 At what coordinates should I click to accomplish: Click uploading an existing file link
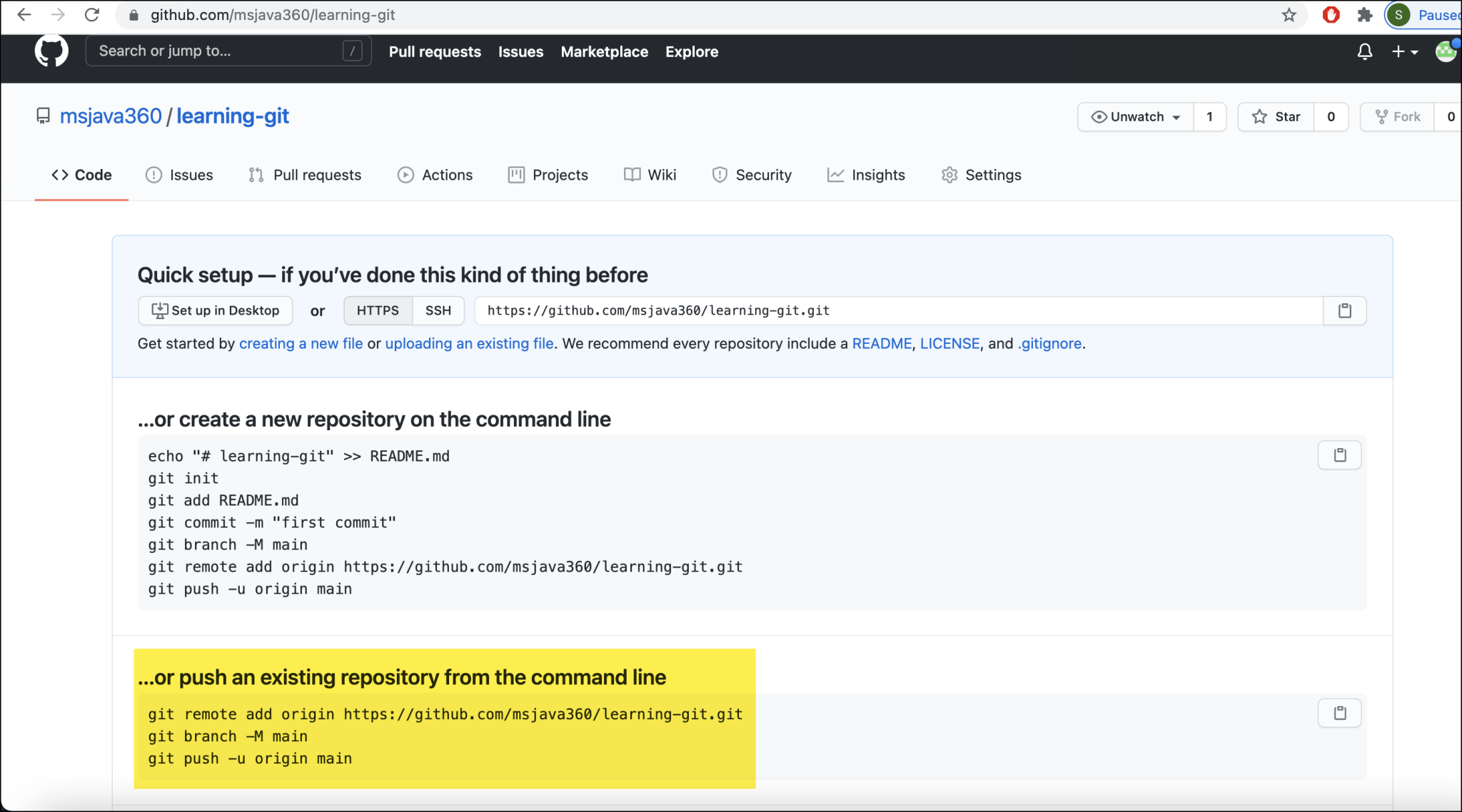469,343
